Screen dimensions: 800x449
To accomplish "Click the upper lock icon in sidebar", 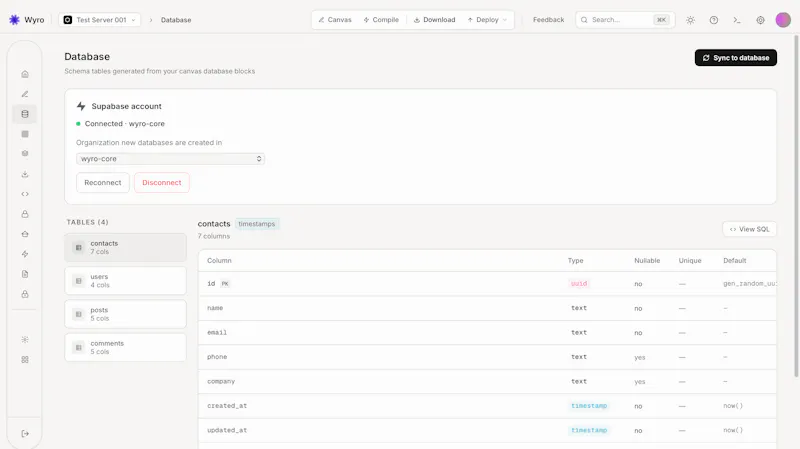I will pyautogui.click(x=25, y=214).
